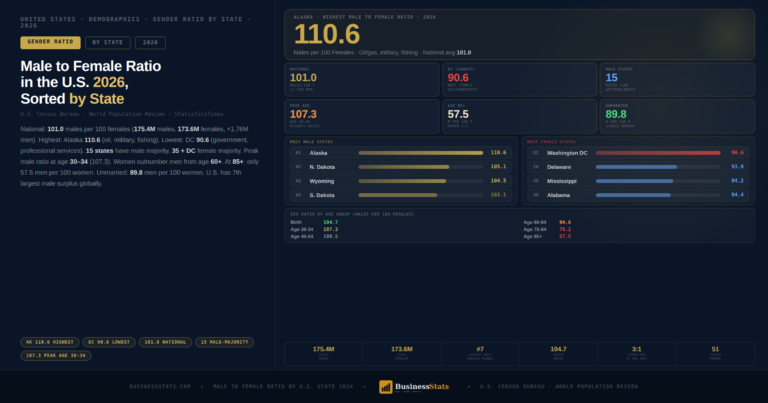Click the #7 largest male surplus stat
Screen dimensions: 768x403
(480, 354)
